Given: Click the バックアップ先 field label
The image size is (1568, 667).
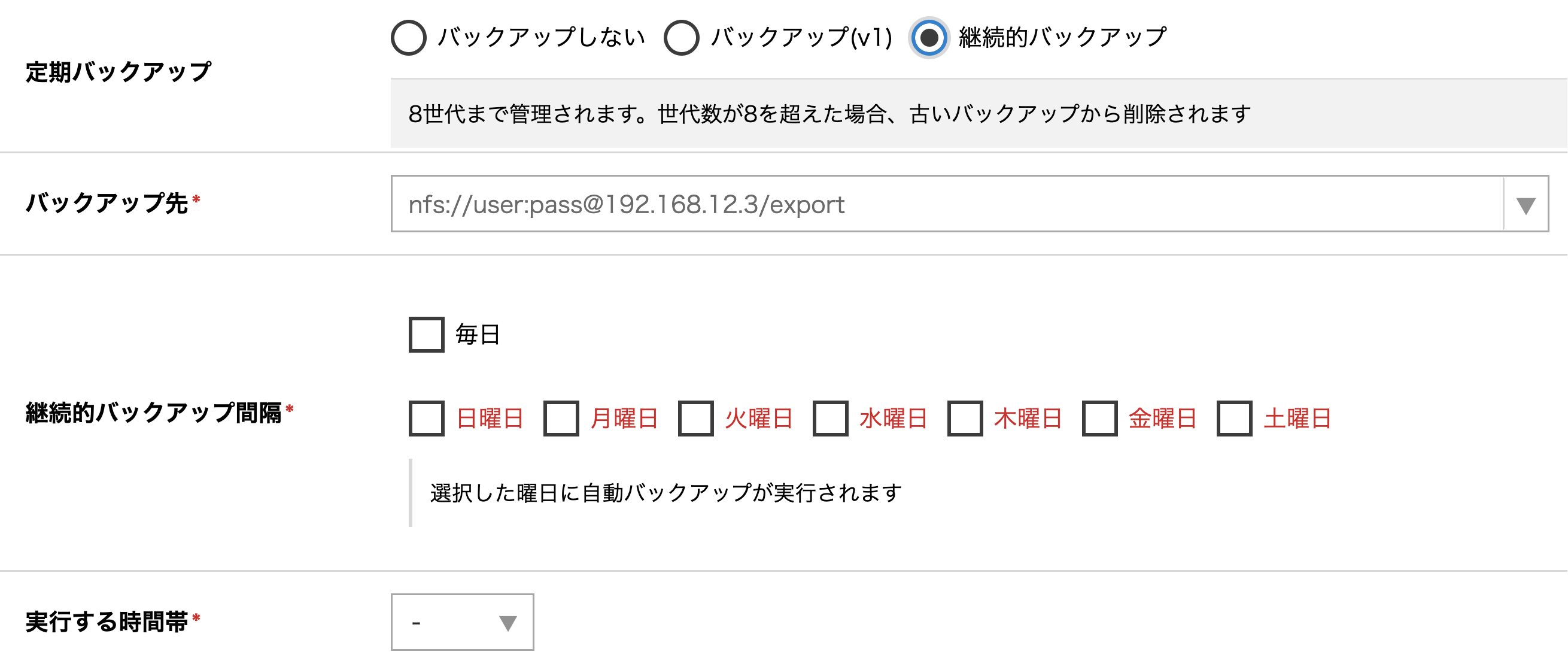Looking at the screenshot, I should [x=107, y=203].
